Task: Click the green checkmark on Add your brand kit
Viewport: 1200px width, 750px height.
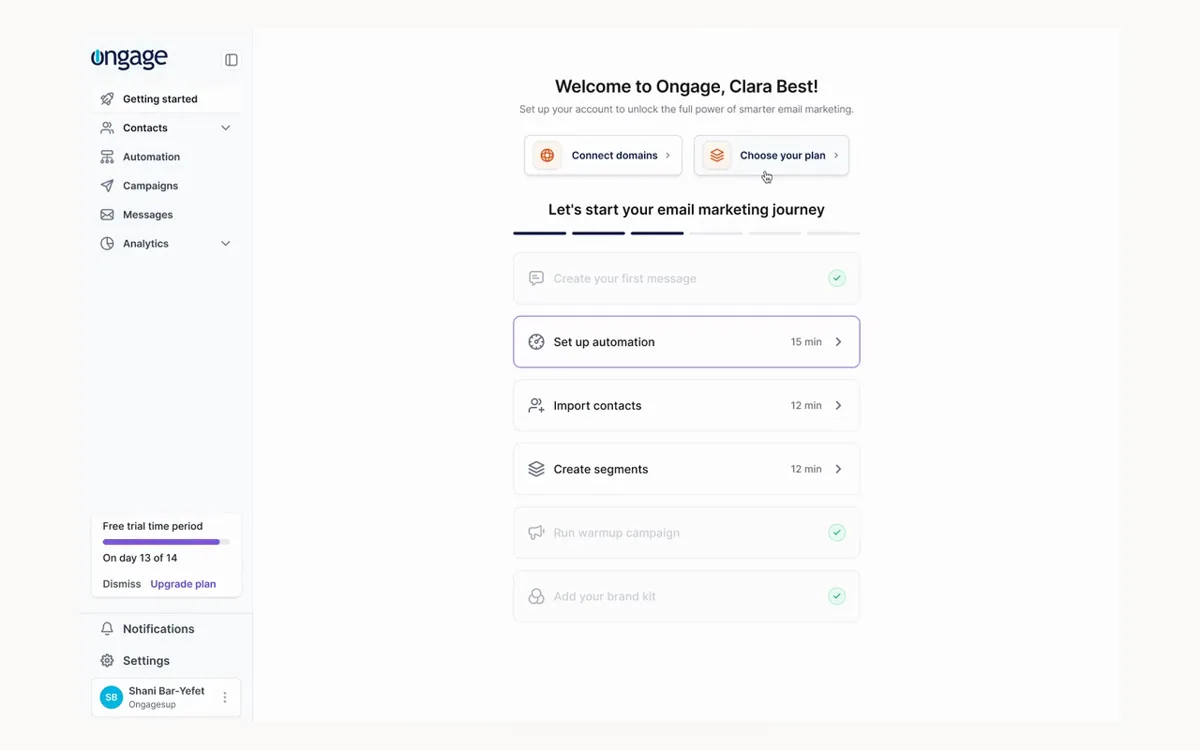Action: tap(837, 596)
